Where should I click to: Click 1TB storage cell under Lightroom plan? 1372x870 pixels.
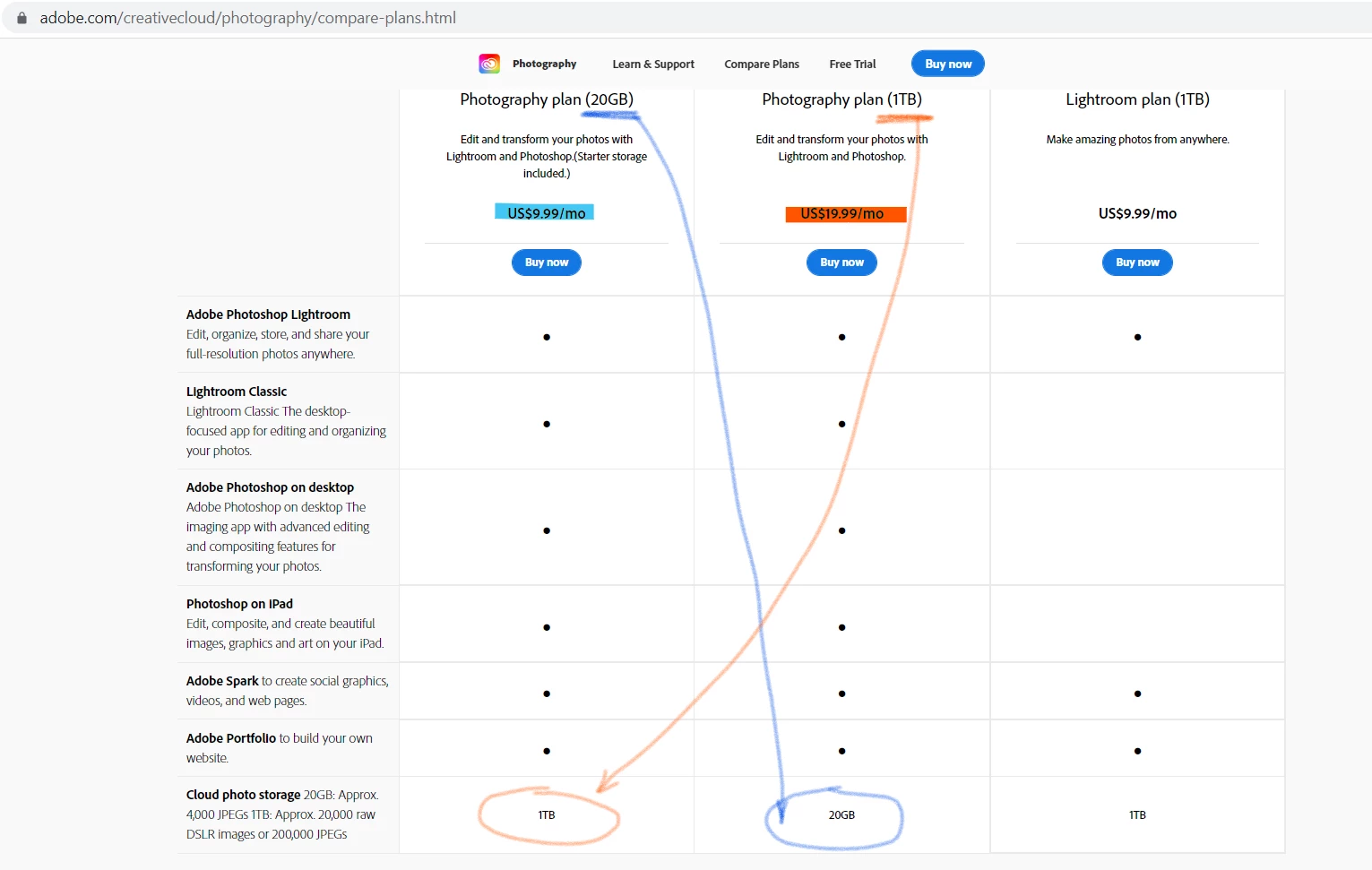[1137, 815]
